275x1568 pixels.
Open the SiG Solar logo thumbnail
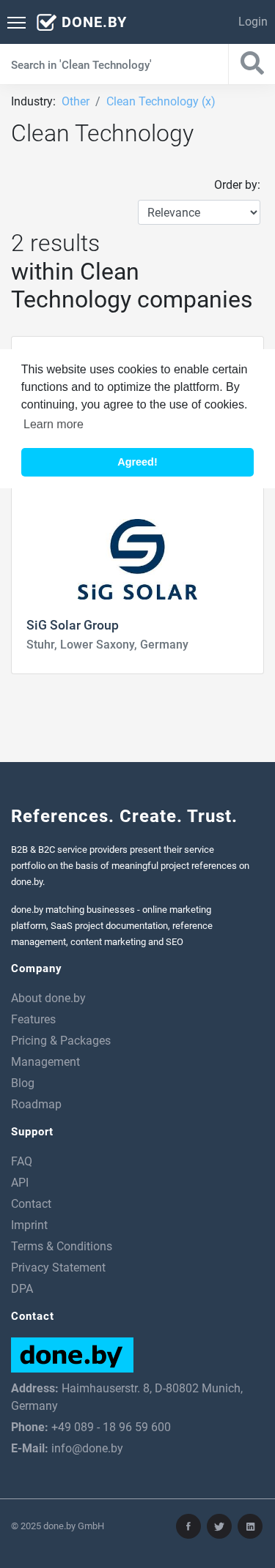[x=138, y=560]
